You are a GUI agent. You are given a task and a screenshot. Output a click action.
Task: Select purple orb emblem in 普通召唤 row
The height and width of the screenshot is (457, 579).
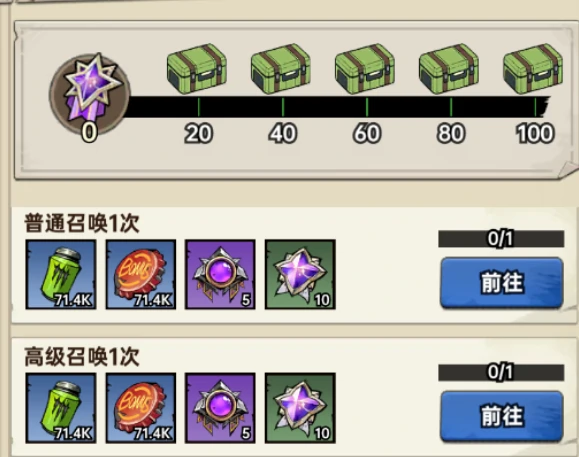[x=220, y=274]
